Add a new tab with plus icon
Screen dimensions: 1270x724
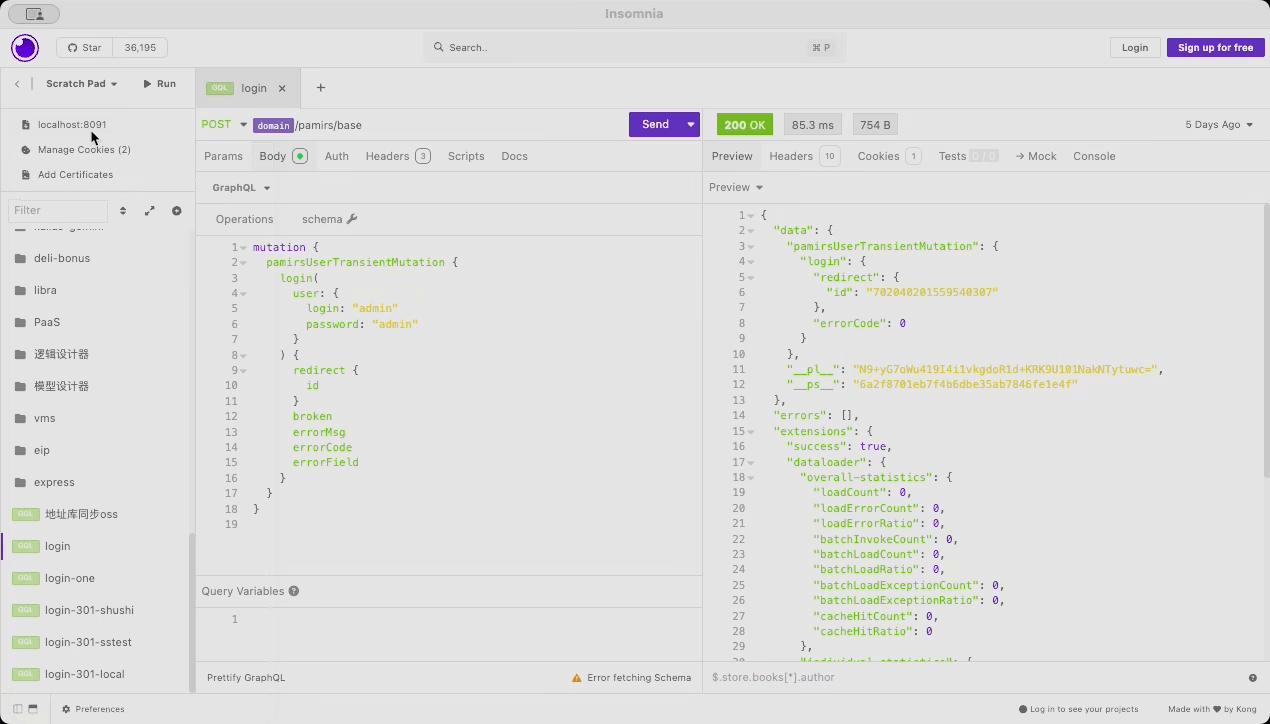[x=321, y=88]
